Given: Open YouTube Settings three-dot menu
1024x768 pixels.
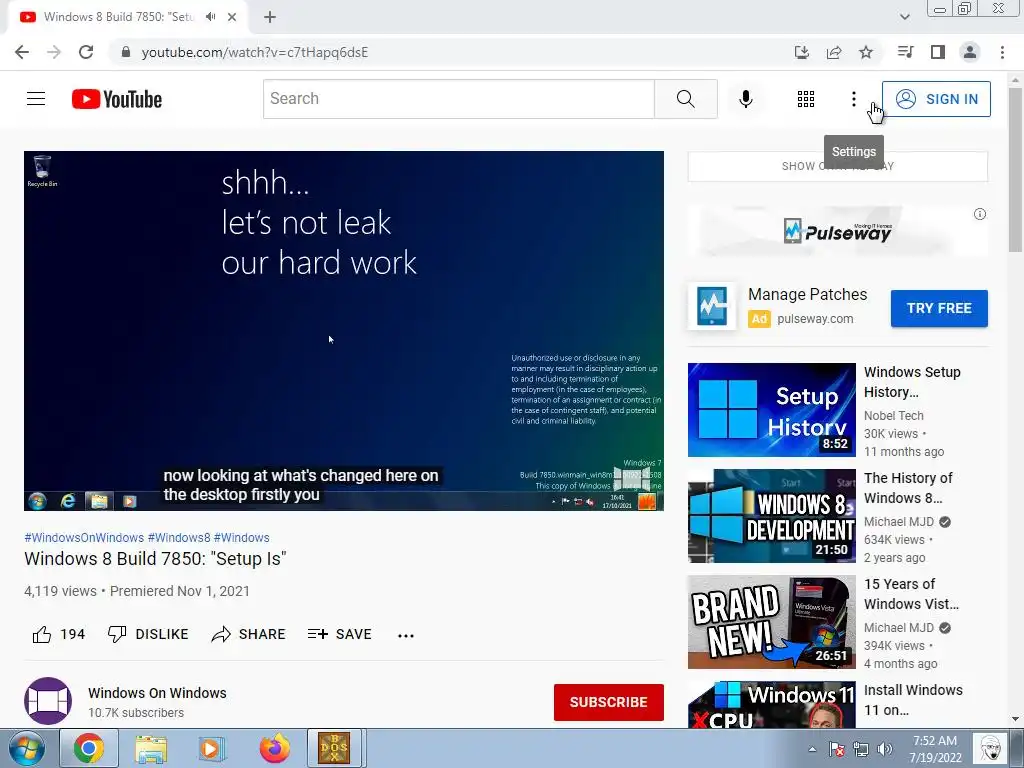Looking at the screenshot, I should pyautogui.click(x=854, y=99).
